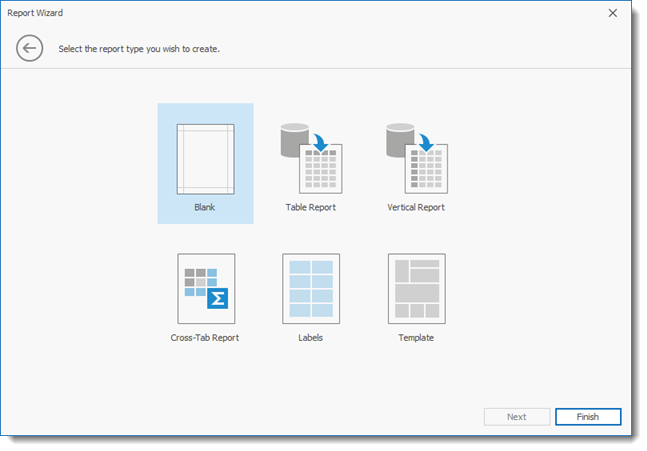647x451 pixels.
Task: Pick the Vertical Report icon
Action: [x=416, y=157]
